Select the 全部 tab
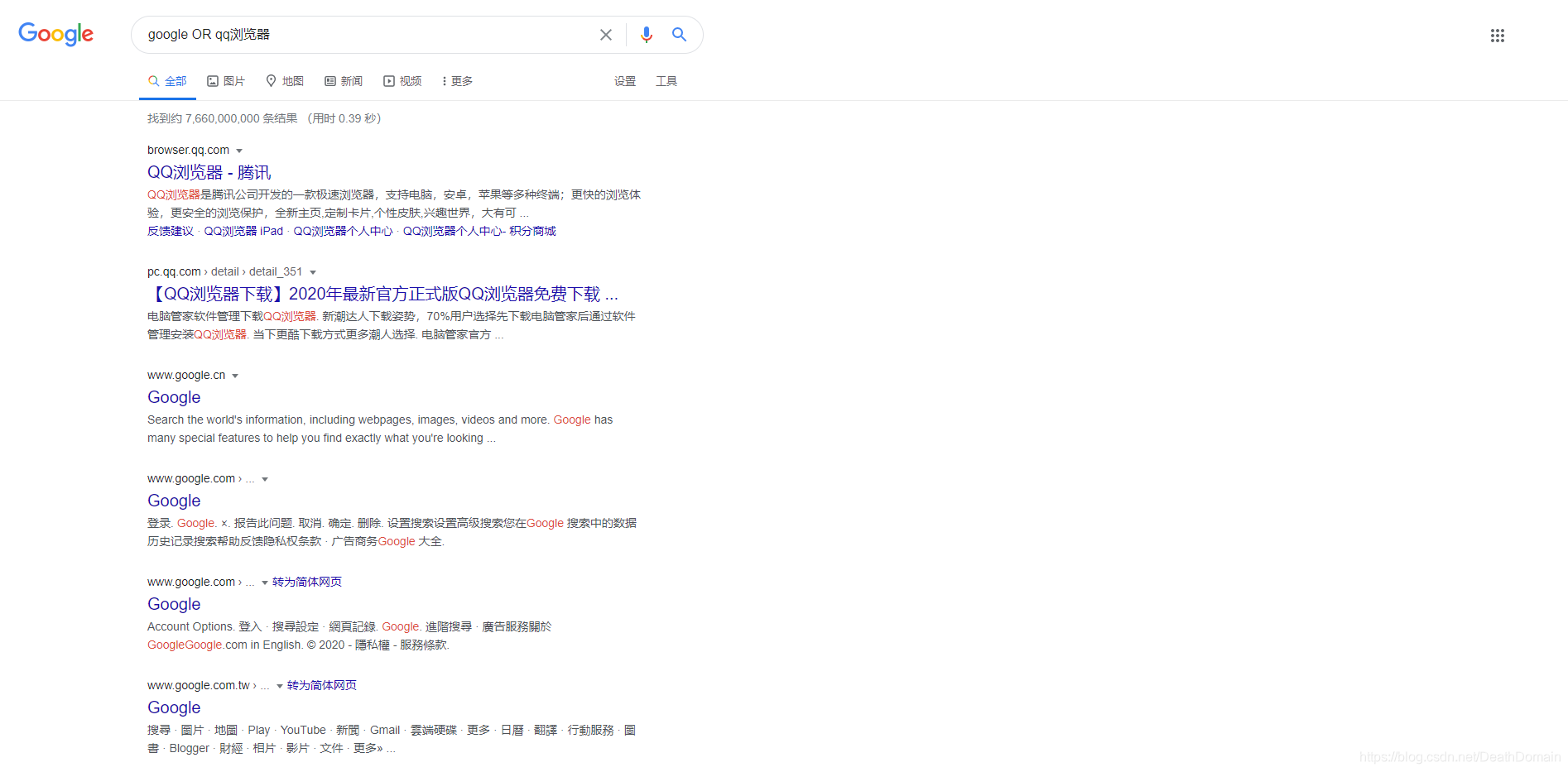Screen dimensions: 1568x772 [167, 81]
